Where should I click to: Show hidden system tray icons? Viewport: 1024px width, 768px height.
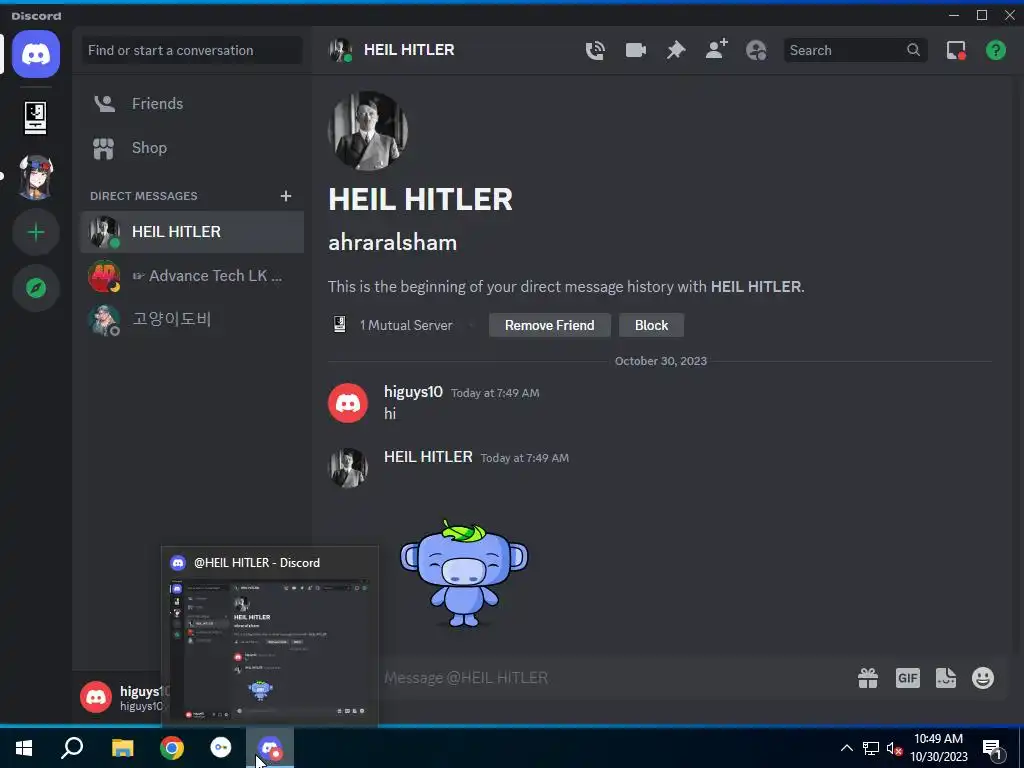846,748
